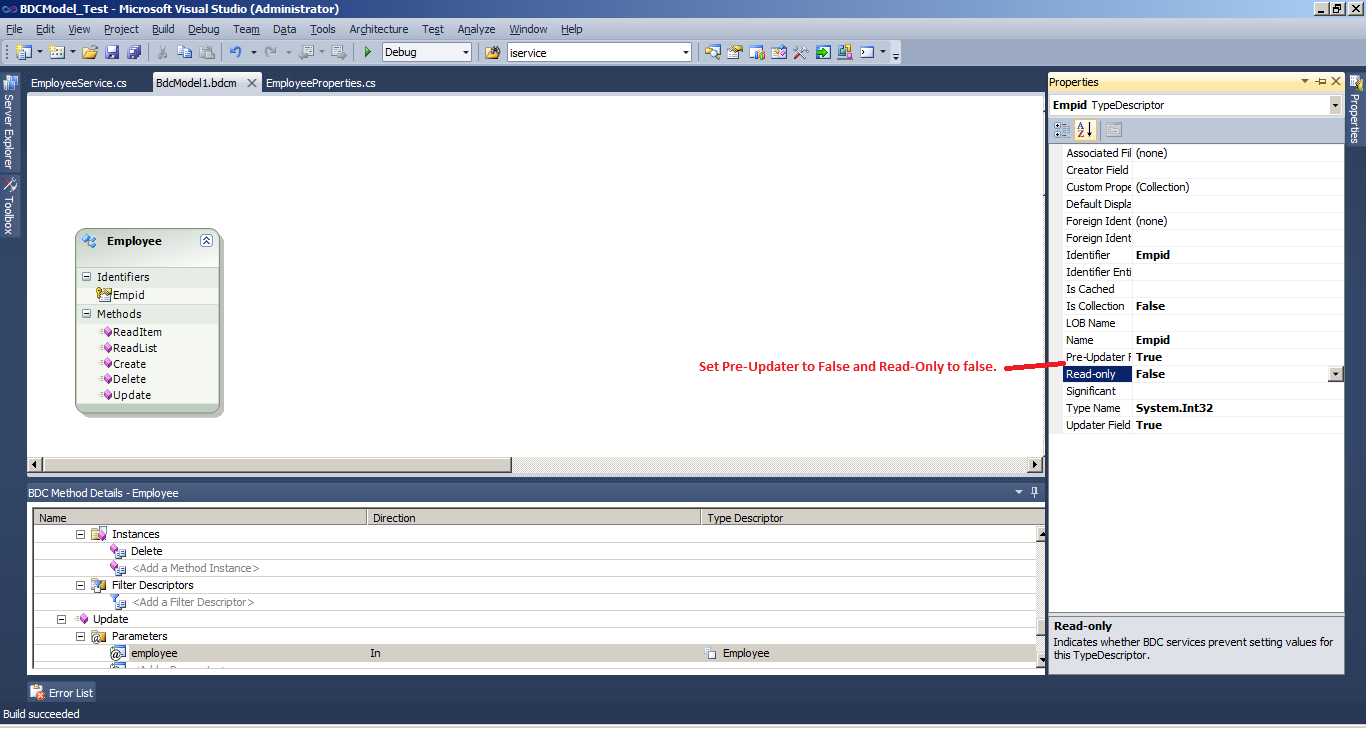
Task: Click the Find in Files icon
Action: coord(492,52)
